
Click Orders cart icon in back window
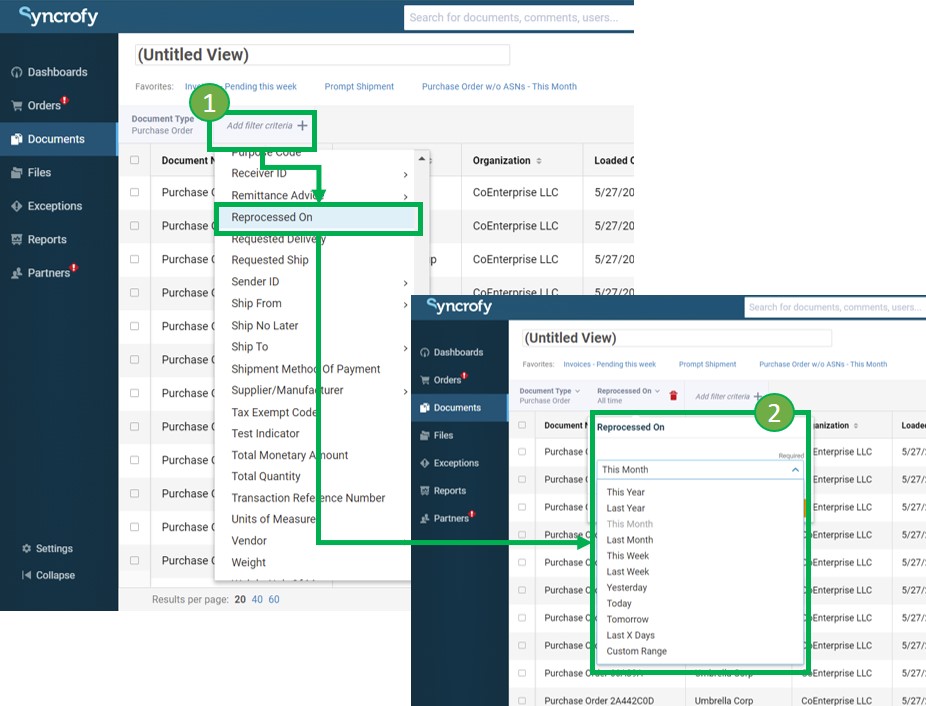click(17, 106)
